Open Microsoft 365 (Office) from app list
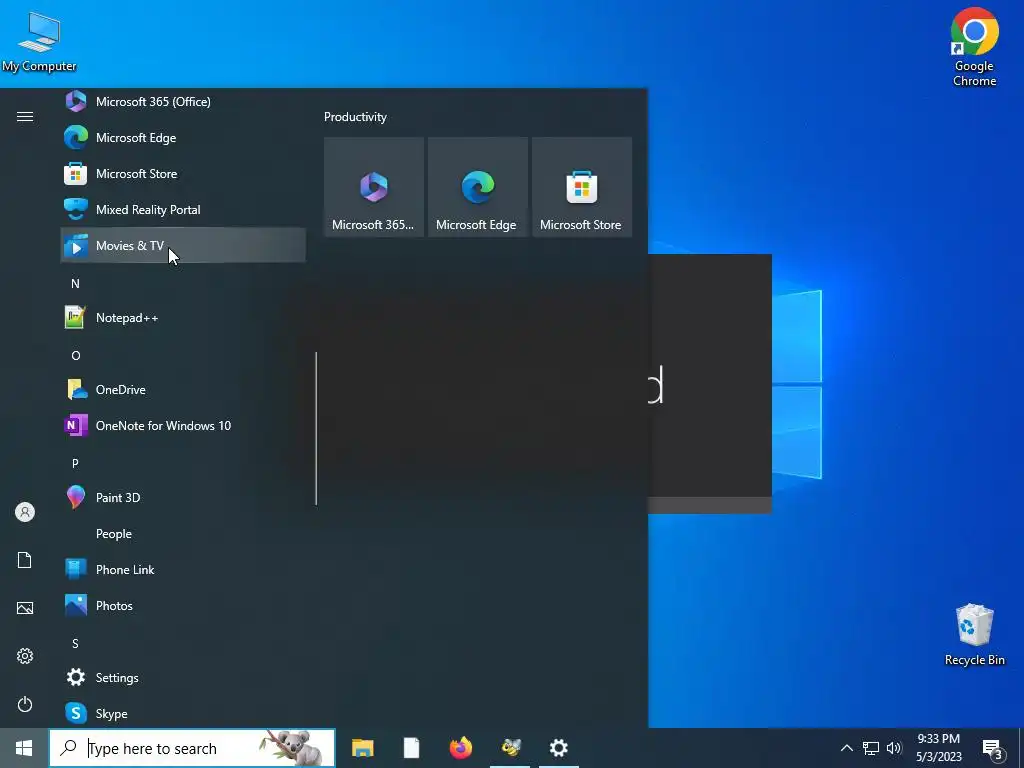Image resolution: width=1024 pixels, height=768 pixels. 183,101
